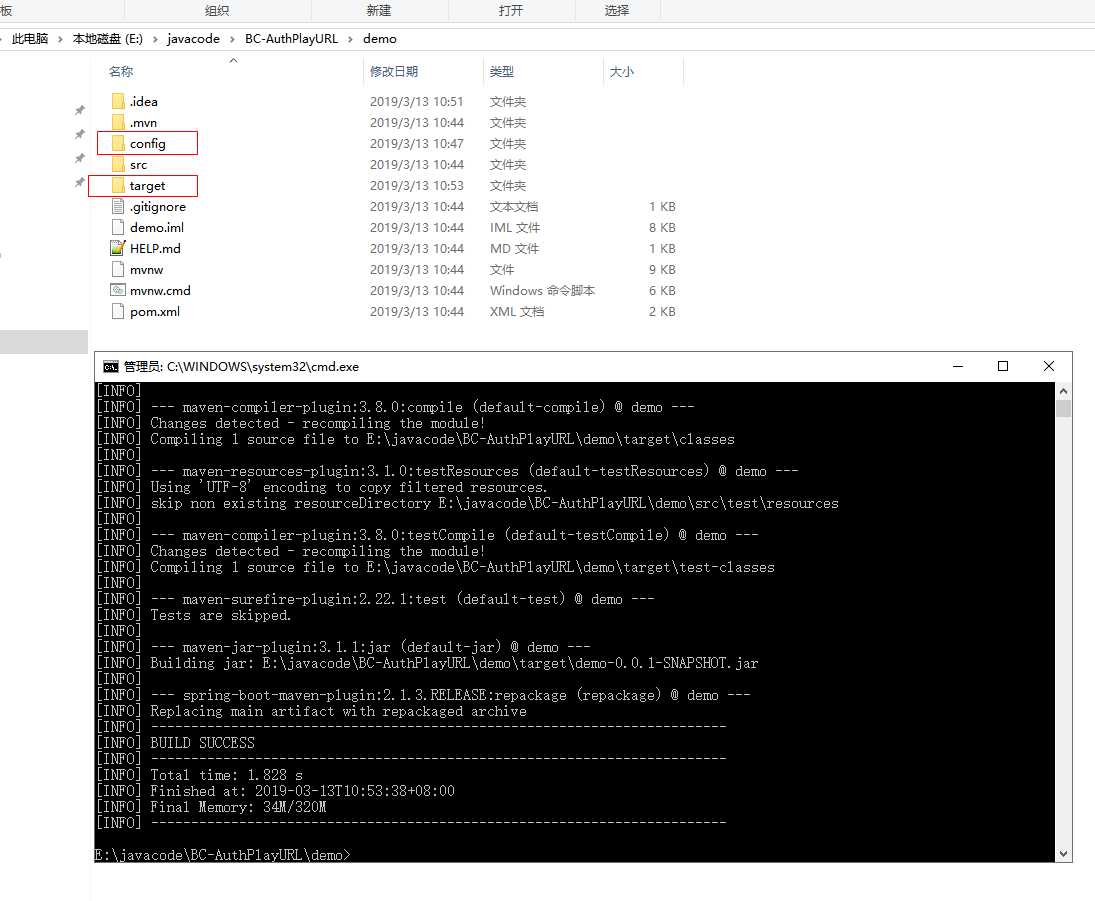Expand chevron after BC-AuthPlayURL in breadcrumb

point(351,39)
